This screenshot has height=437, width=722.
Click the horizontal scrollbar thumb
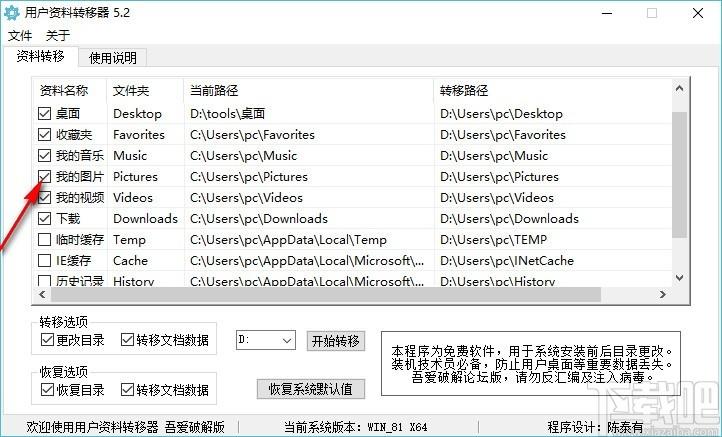(326, 294)
